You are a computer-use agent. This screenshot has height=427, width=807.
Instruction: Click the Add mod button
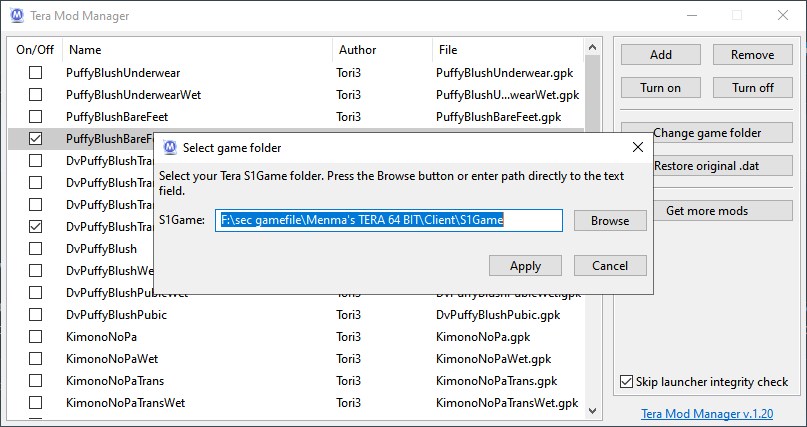(x=661, y=55)
